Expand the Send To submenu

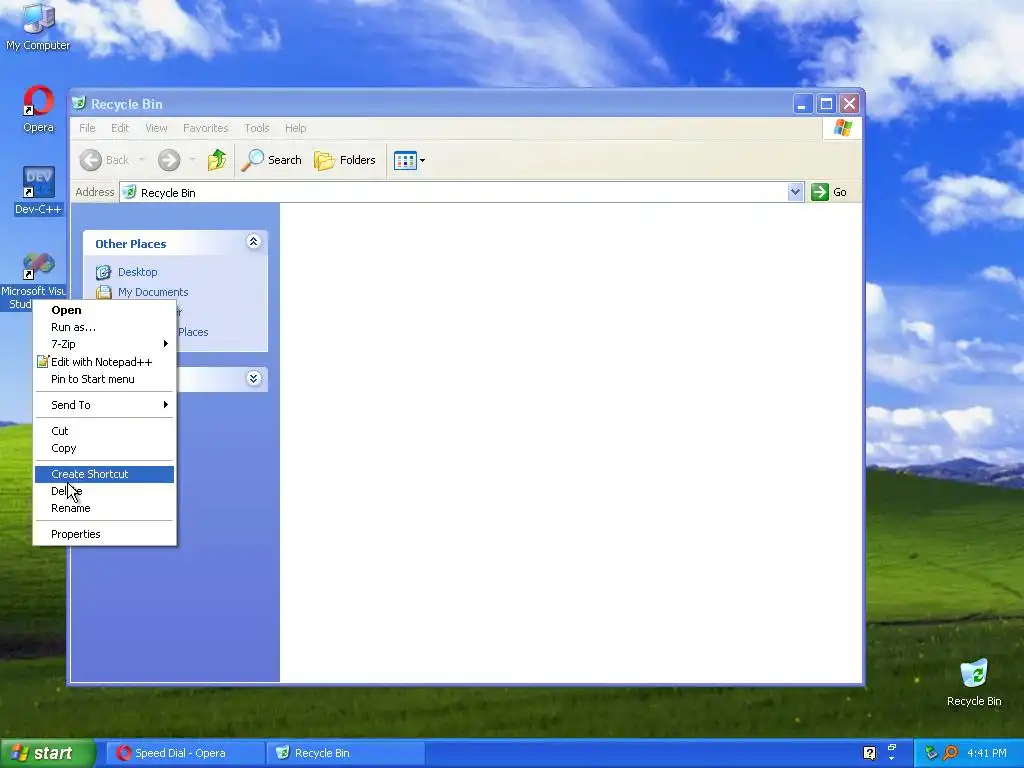point(104,405)
